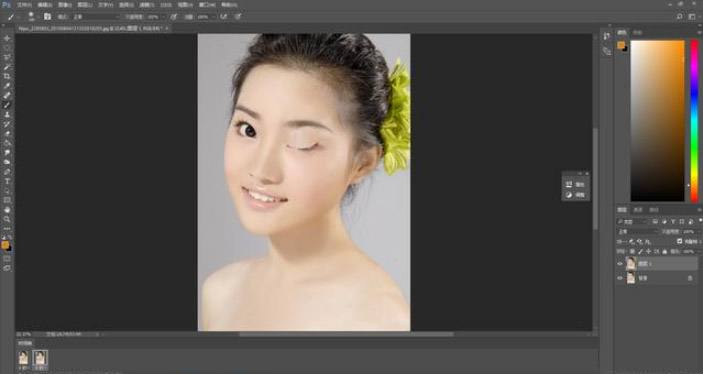This screenshot has width=703, height=374.
Task: Click the search icon at top right
Action: (680, 16)
